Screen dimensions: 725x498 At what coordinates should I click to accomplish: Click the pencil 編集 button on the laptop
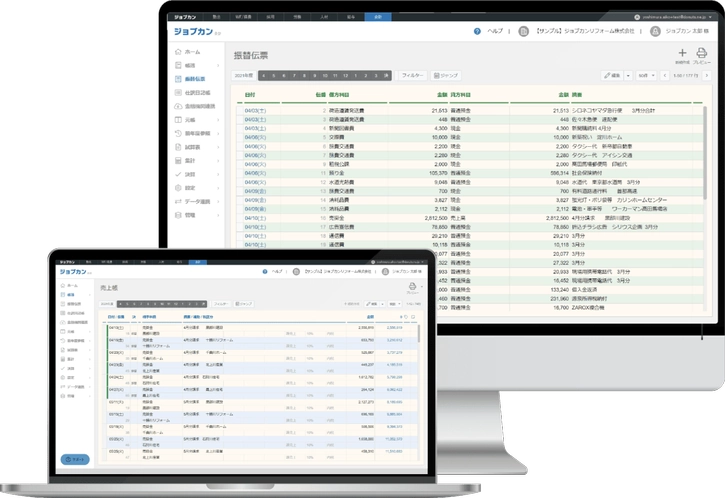coord(372,304)
